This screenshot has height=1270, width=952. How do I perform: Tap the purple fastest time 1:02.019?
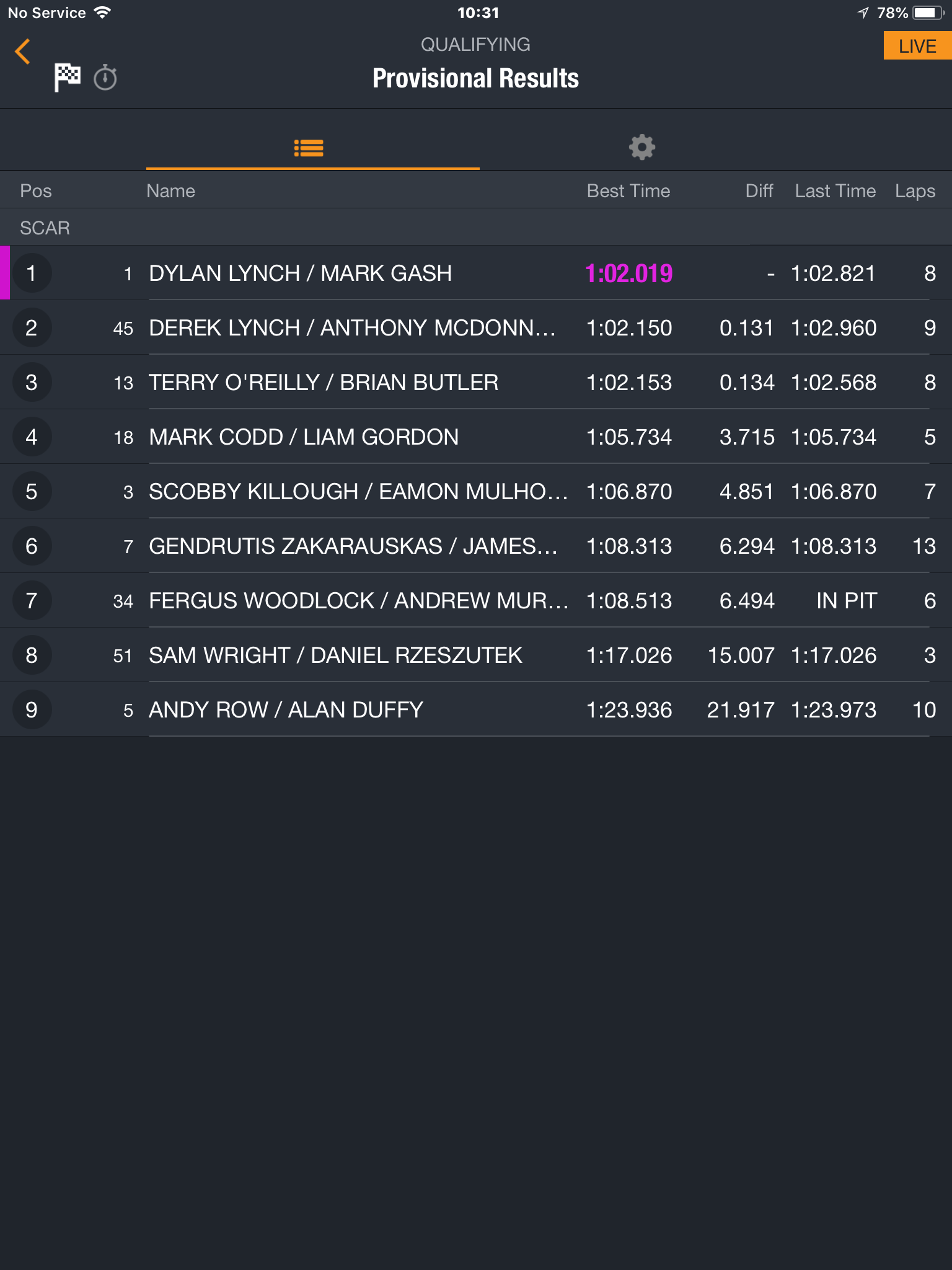coord(629,273)
